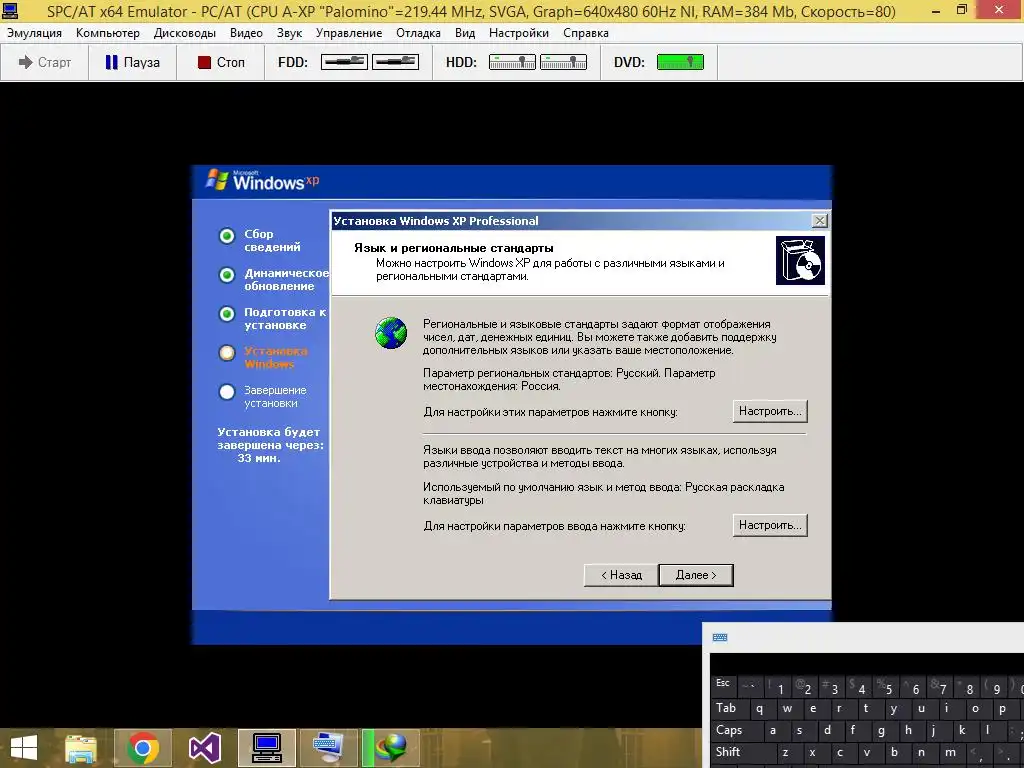This screenshot has height=768, width=1024.
Task: Pause emulation with Пауза button
Action: (x=133, y=62)
